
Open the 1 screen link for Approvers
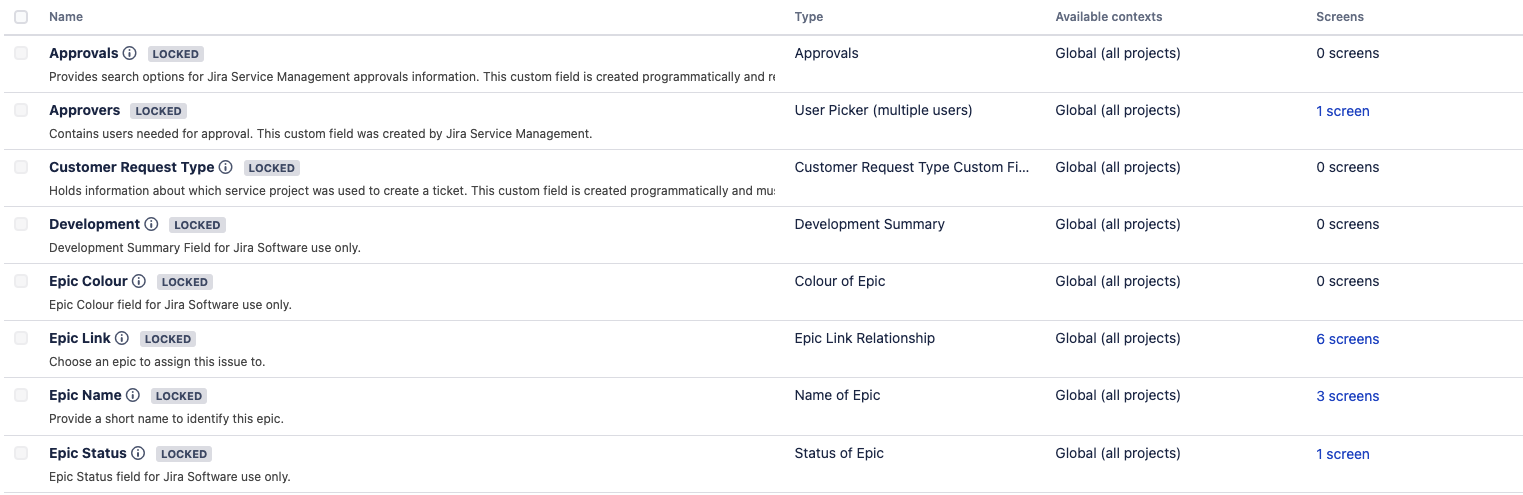coord(1342,111)
